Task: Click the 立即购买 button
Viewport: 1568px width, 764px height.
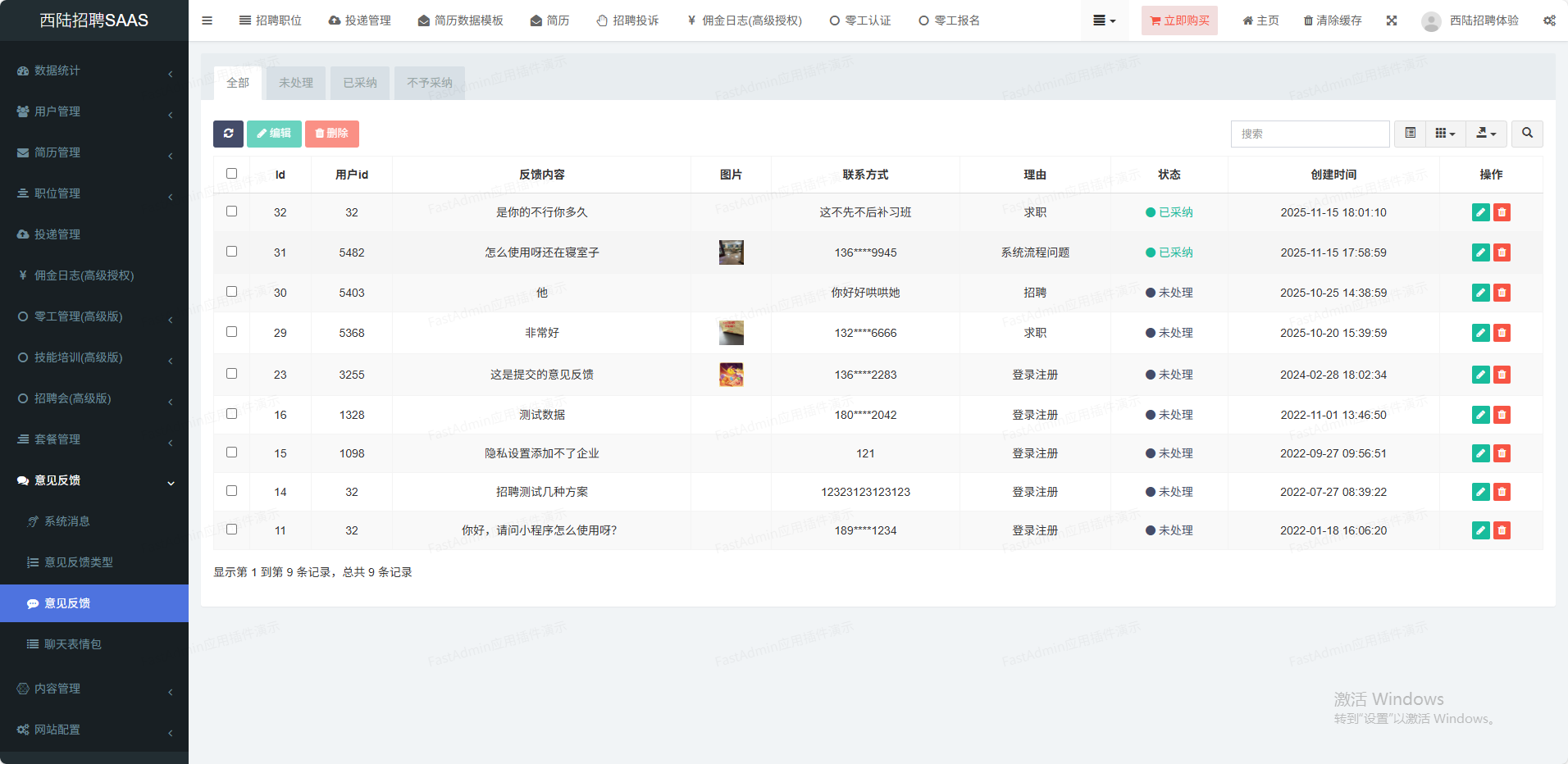Action: click(1179, 20)
